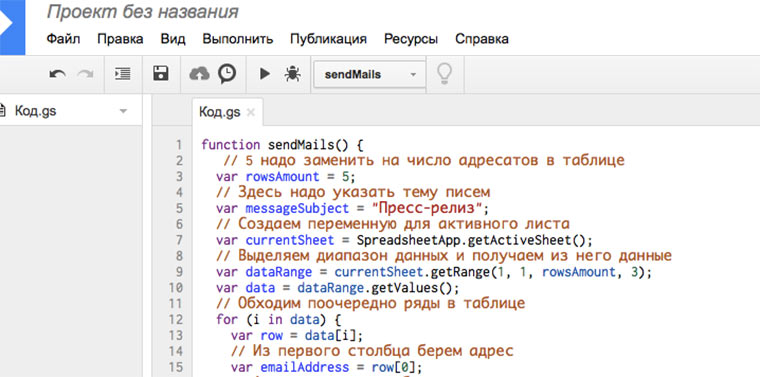Start debugging with bug icon
The image size is (760, 377).
pos(293,74)
